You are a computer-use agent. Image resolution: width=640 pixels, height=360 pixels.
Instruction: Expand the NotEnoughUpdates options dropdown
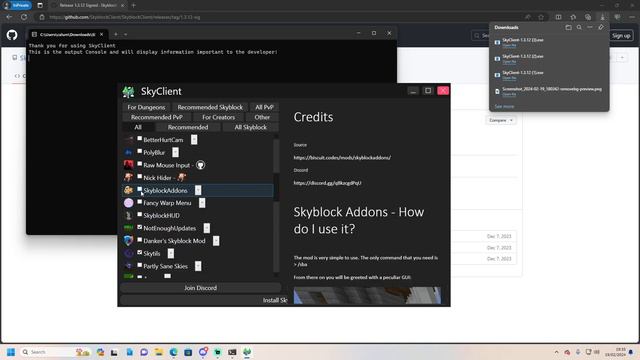point(207,228)
